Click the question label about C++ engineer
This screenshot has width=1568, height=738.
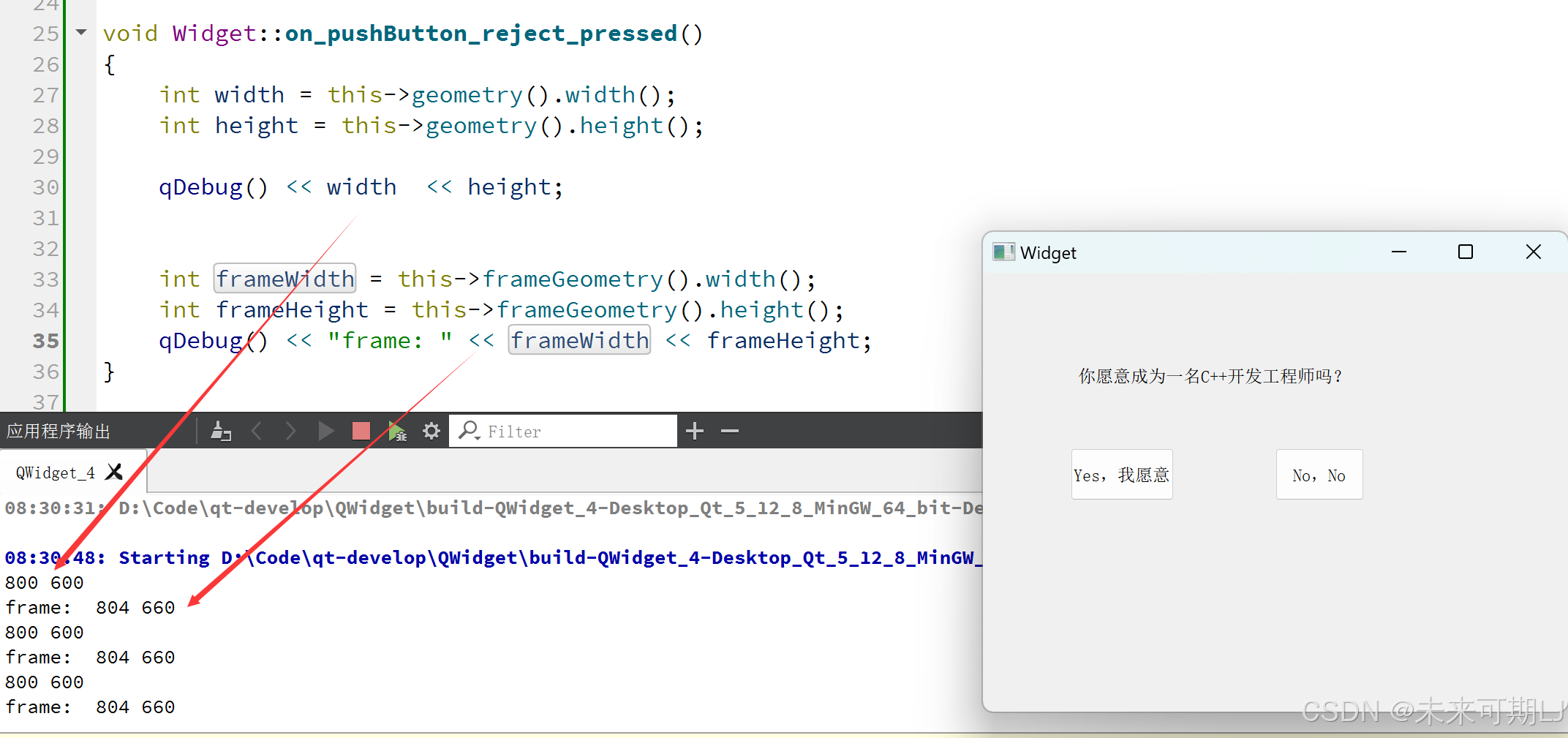point(1210,376)
